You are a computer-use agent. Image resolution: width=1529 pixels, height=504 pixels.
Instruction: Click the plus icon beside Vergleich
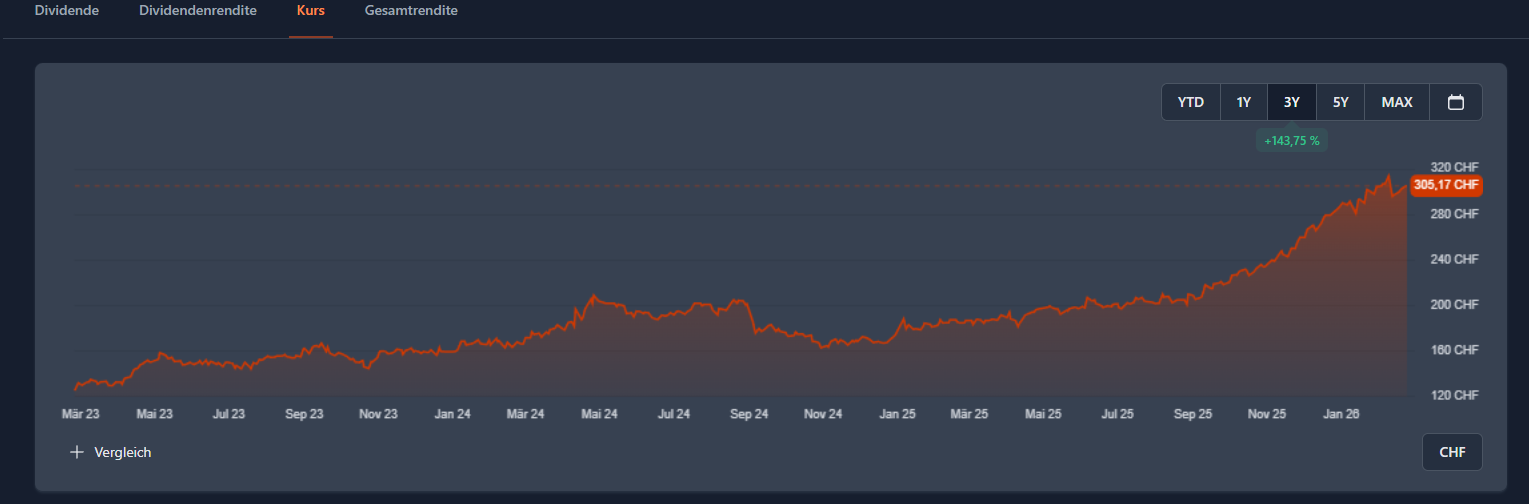77,452
